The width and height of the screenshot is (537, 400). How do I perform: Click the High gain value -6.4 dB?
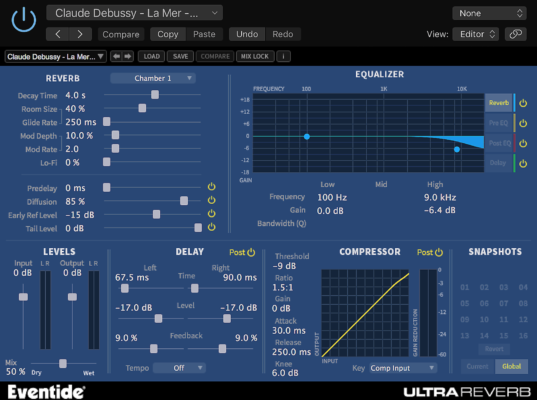[x=440, y=210]
